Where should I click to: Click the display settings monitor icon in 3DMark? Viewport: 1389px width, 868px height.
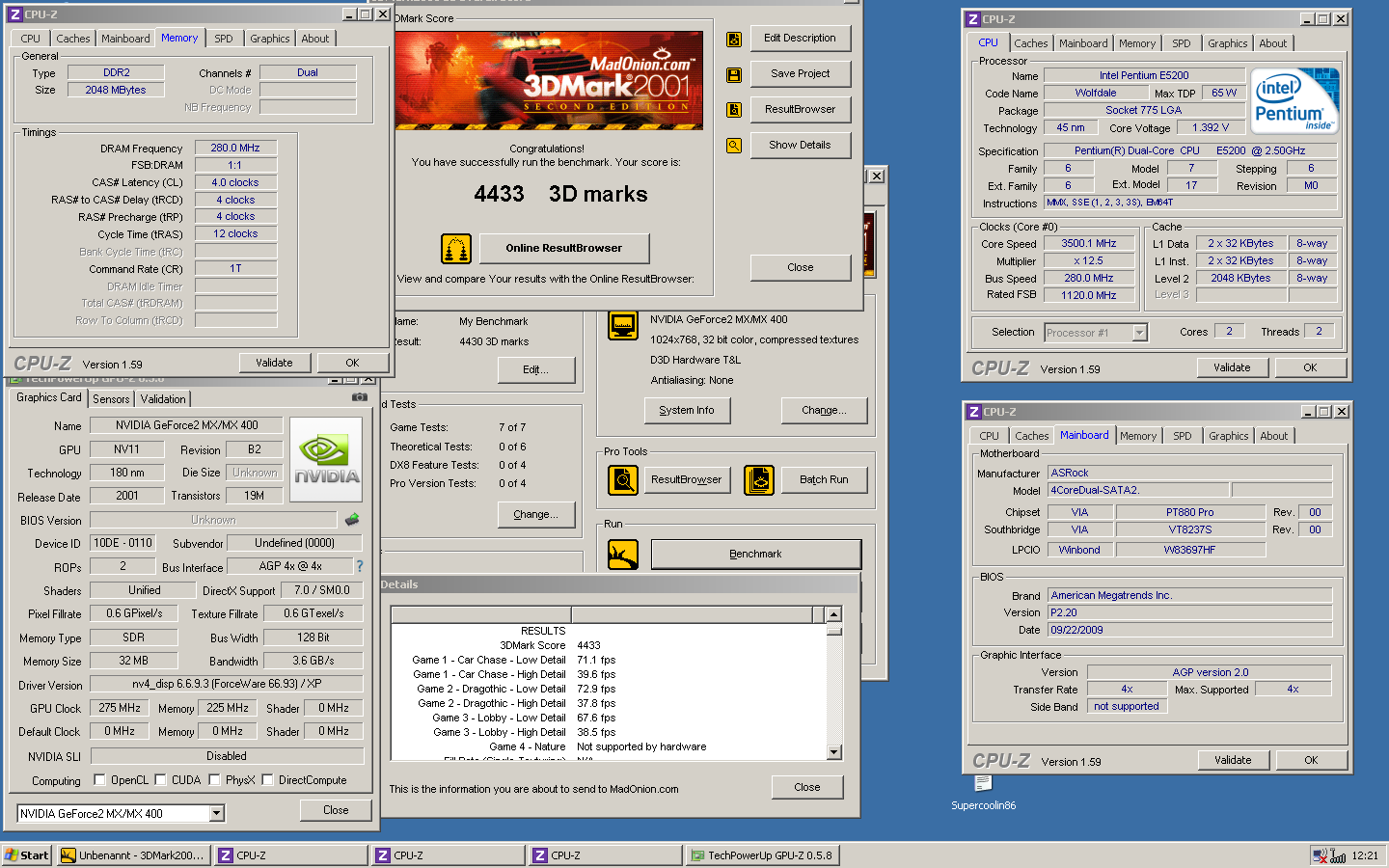[x=623, y=325]
